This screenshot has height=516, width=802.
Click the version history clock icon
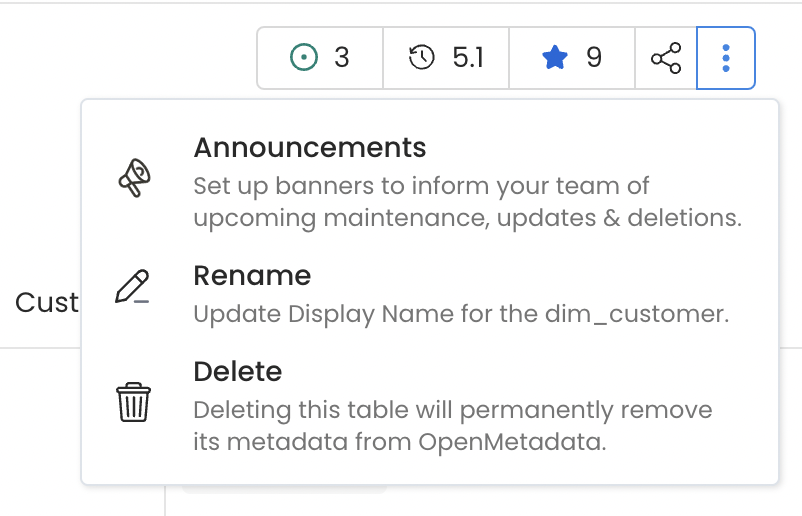tap(422, 58)
